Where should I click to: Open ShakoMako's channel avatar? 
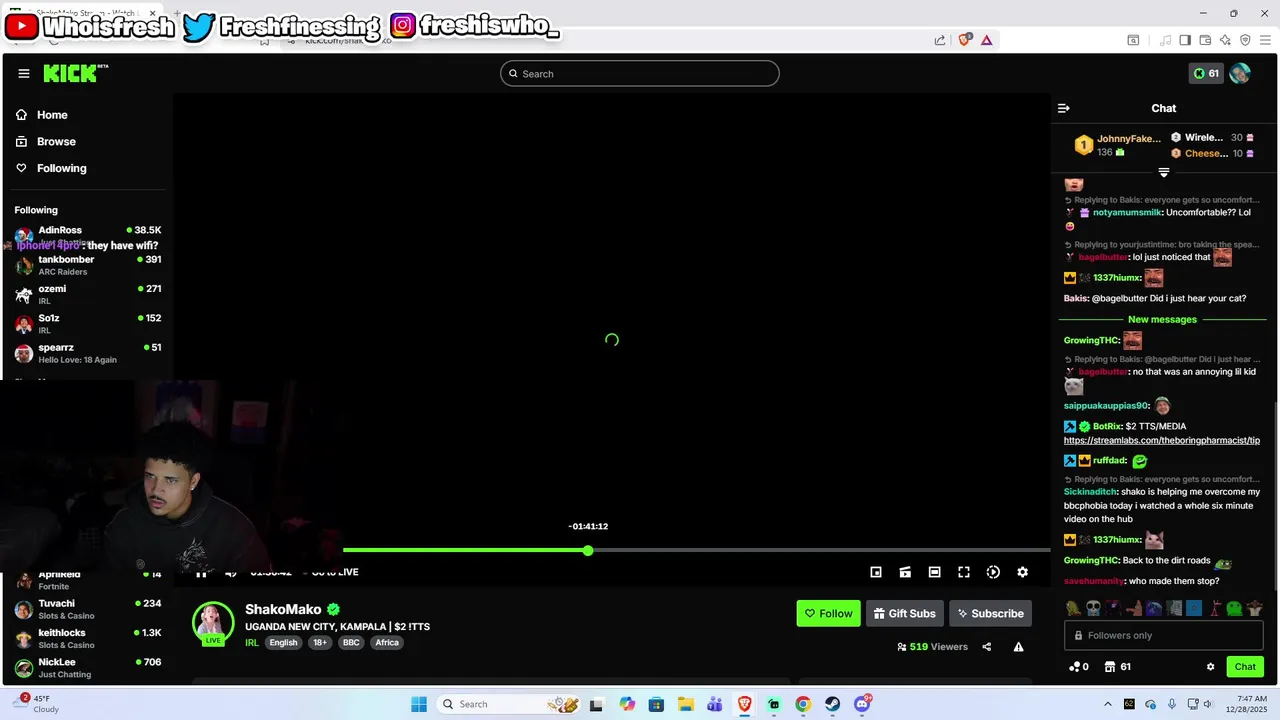pyautogui.click(x=213, y=623)
